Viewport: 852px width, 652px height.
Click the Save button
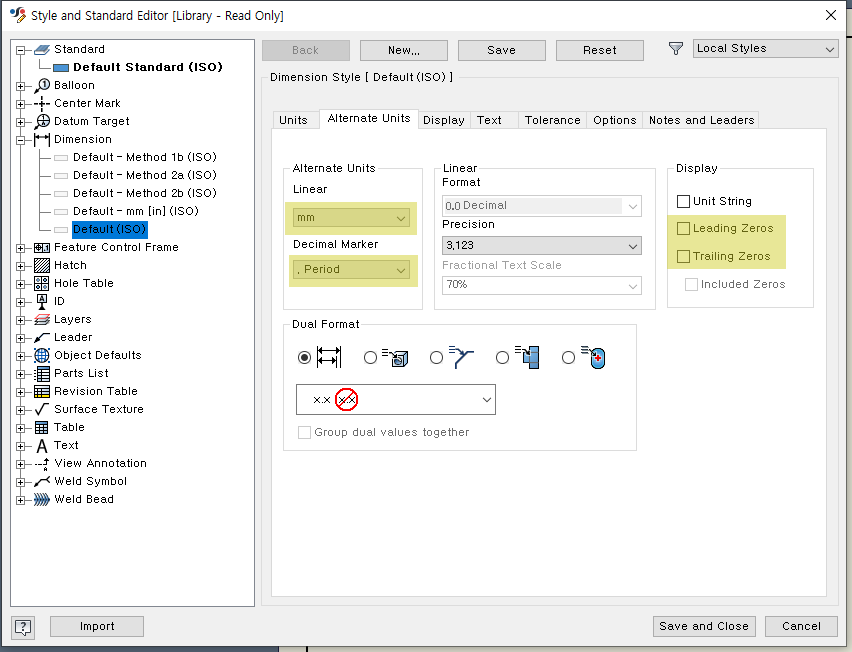tap(502, 51)
